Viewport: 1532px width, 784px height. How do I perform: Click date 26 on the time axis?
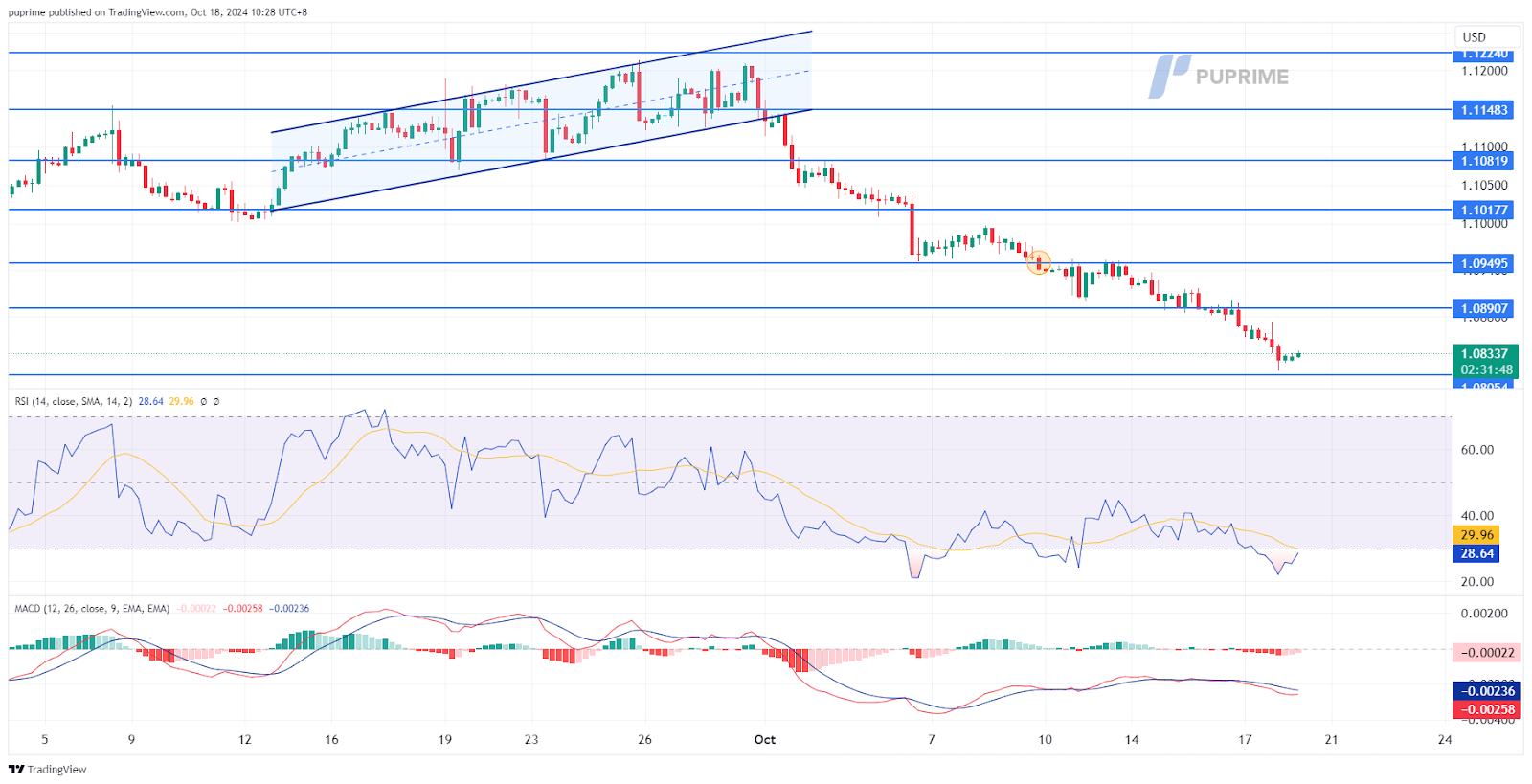click(x=645, y=739)
